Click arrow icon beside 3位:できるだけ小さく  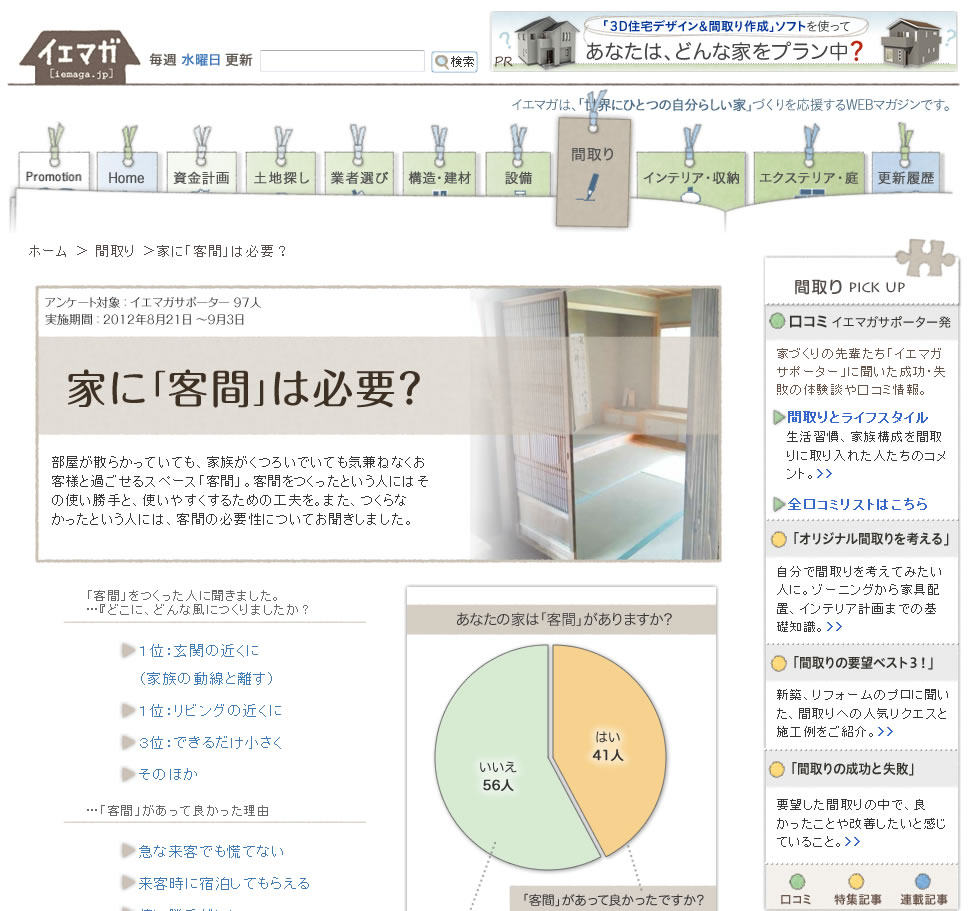coord(128,742)
